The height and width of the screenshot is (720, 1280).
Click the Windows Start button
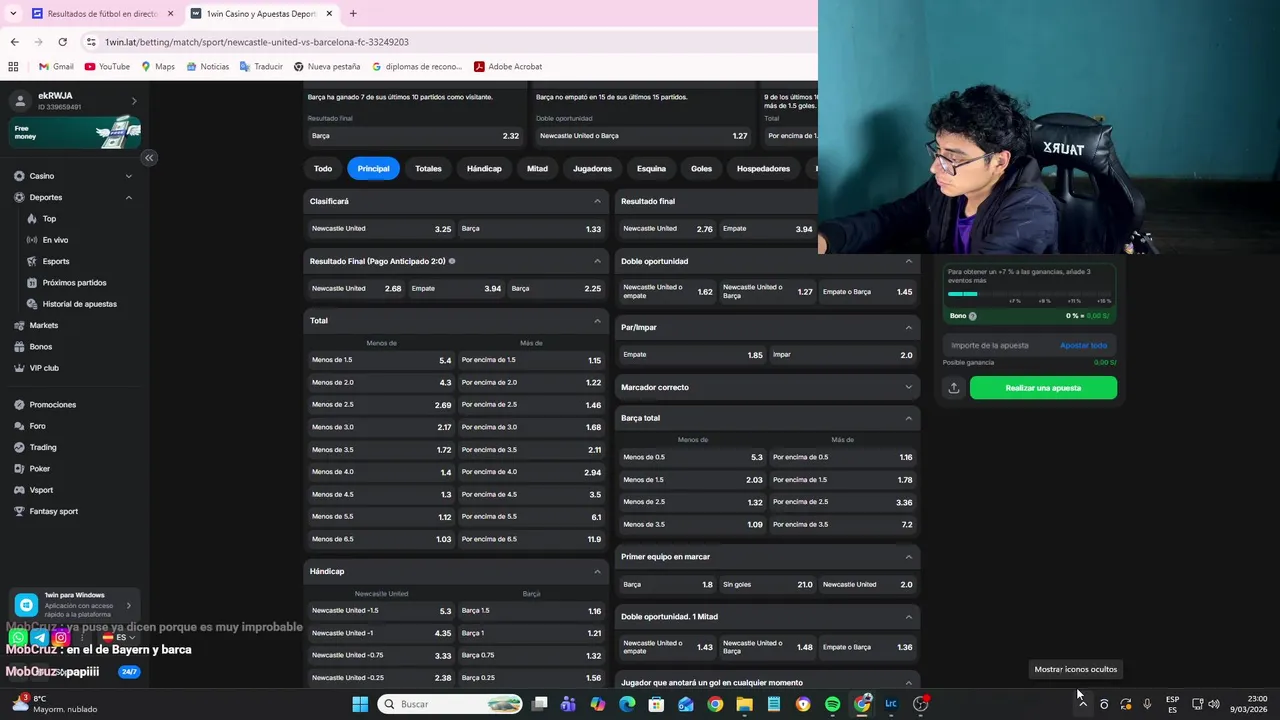coord(360,704)
